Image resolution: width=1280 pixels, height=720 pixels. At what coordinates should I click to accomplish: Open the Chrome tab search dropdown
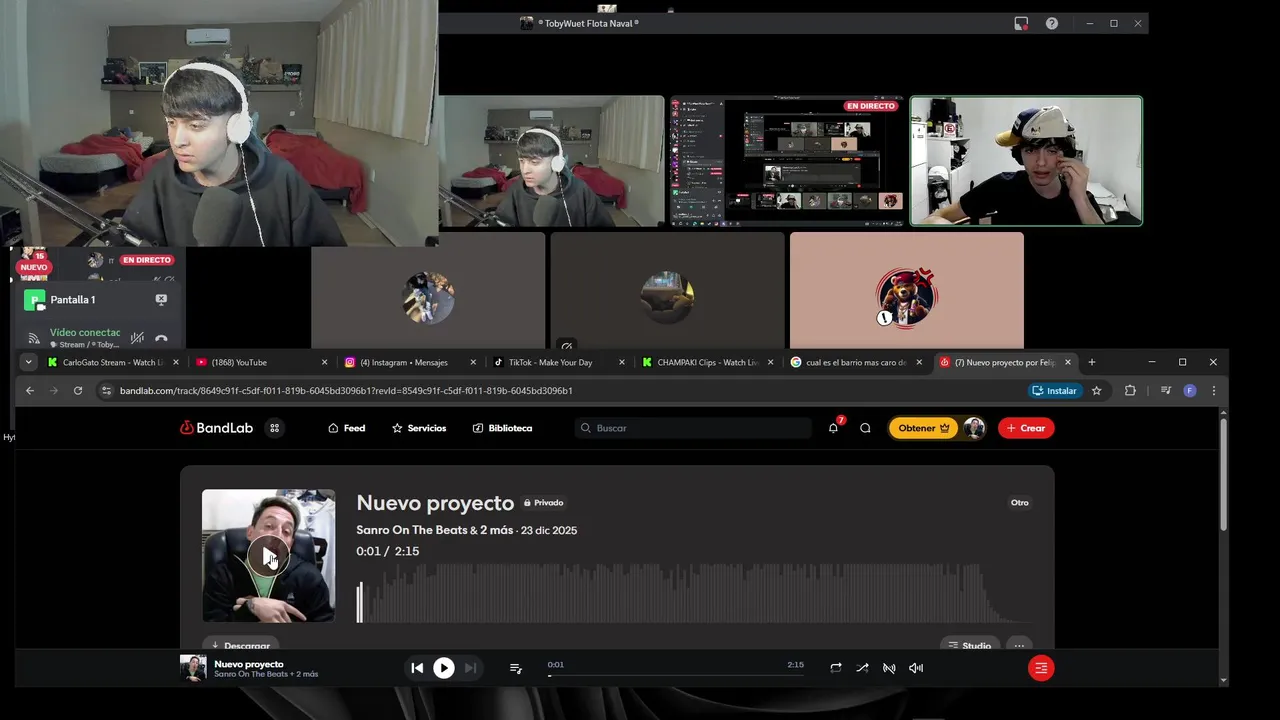click(28, 362)
